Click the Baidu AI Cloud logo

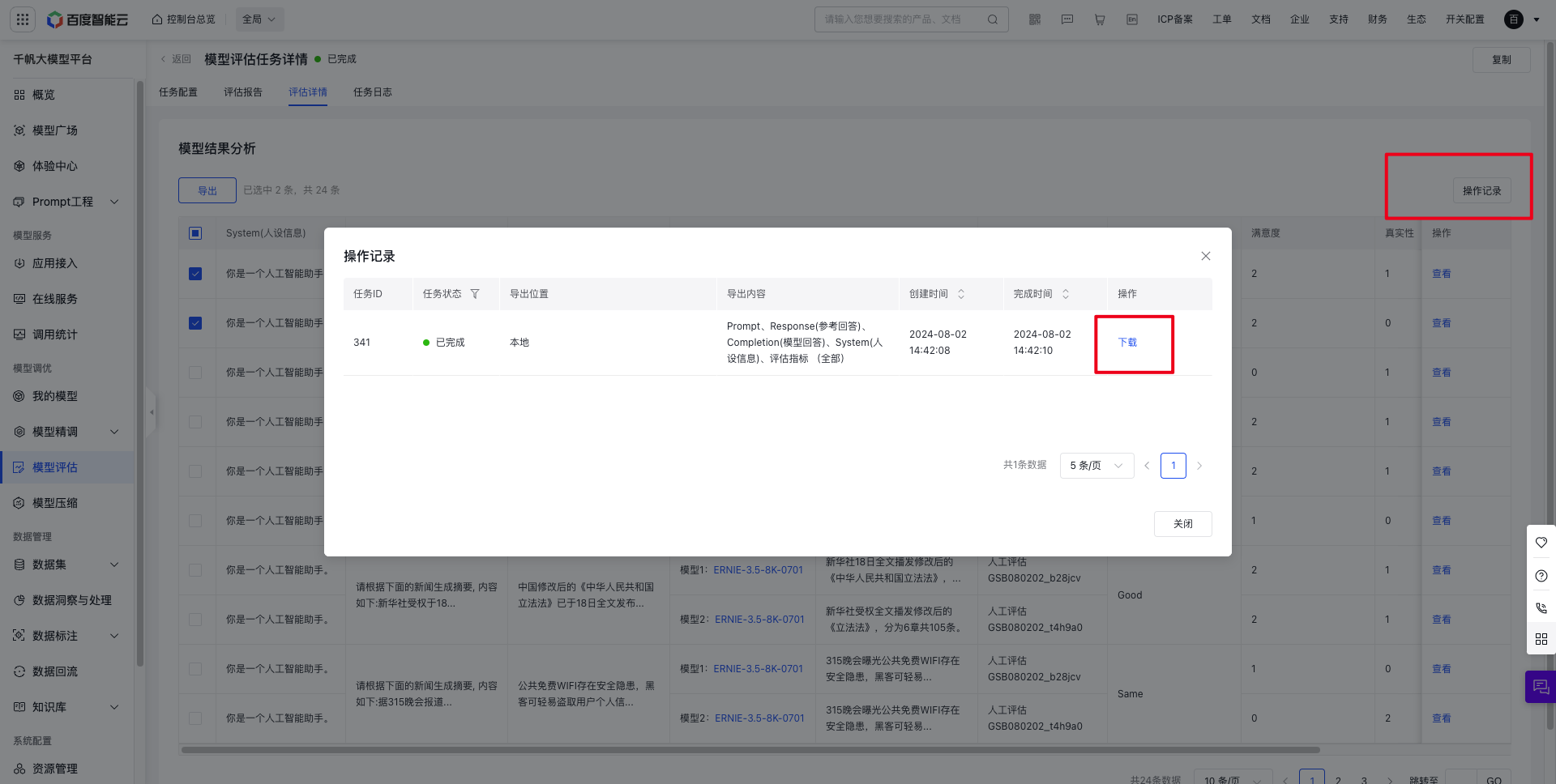point(88,19)
